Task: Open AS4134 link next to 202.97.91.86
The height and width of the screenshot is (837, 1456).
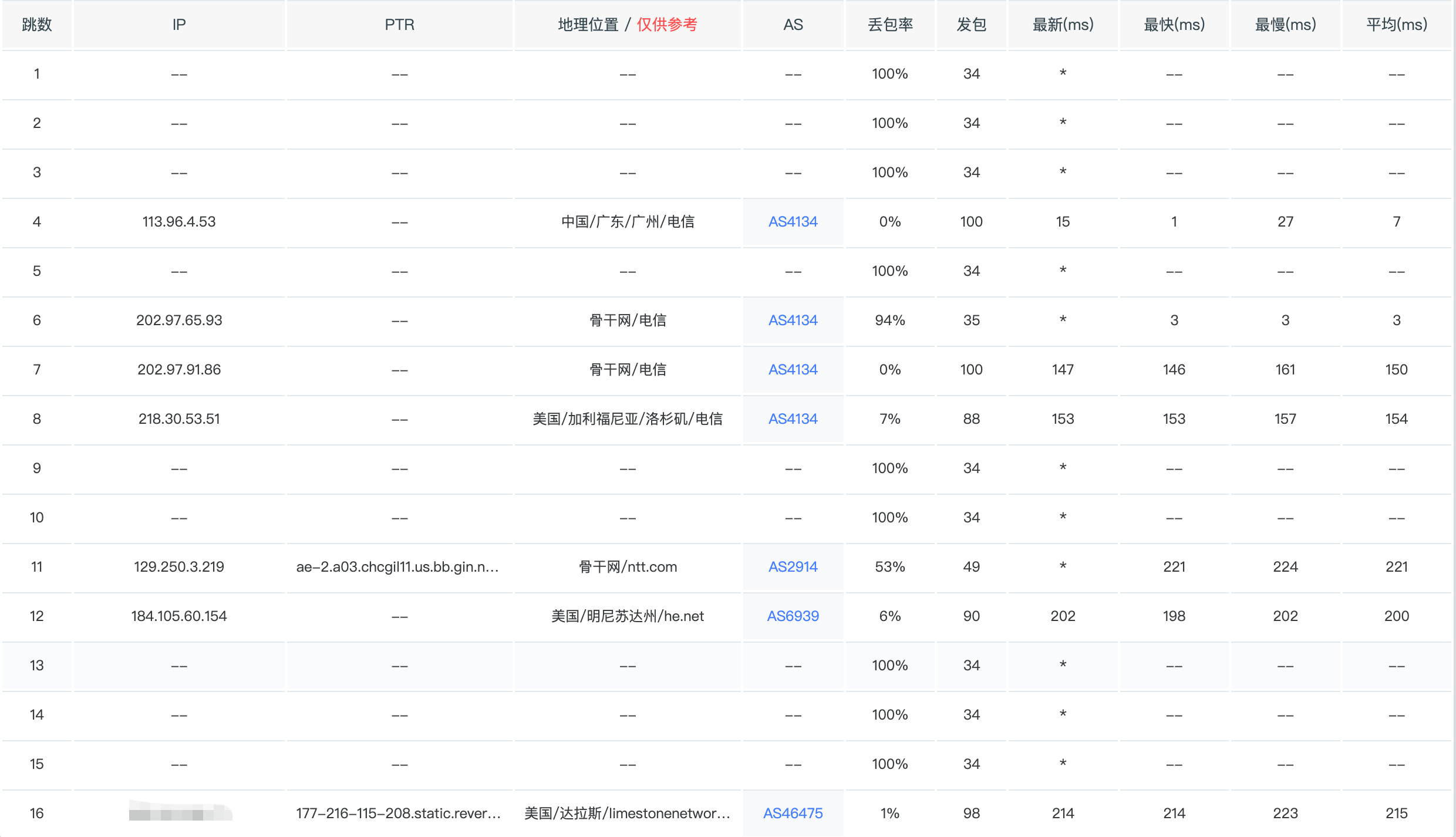Action: point(793,369)
